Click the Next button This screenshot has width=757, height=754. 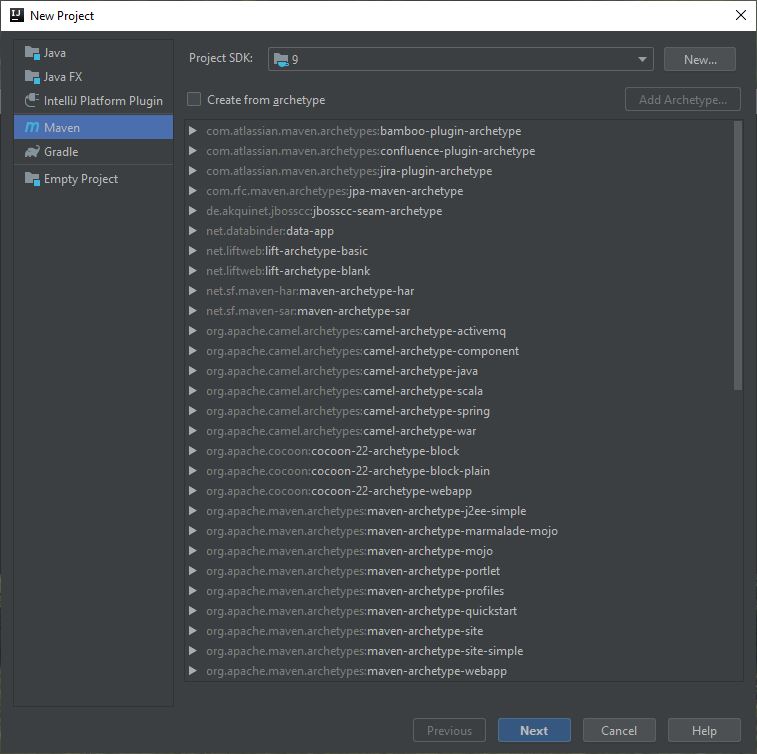pyautogui.click(x=534, y=730)
